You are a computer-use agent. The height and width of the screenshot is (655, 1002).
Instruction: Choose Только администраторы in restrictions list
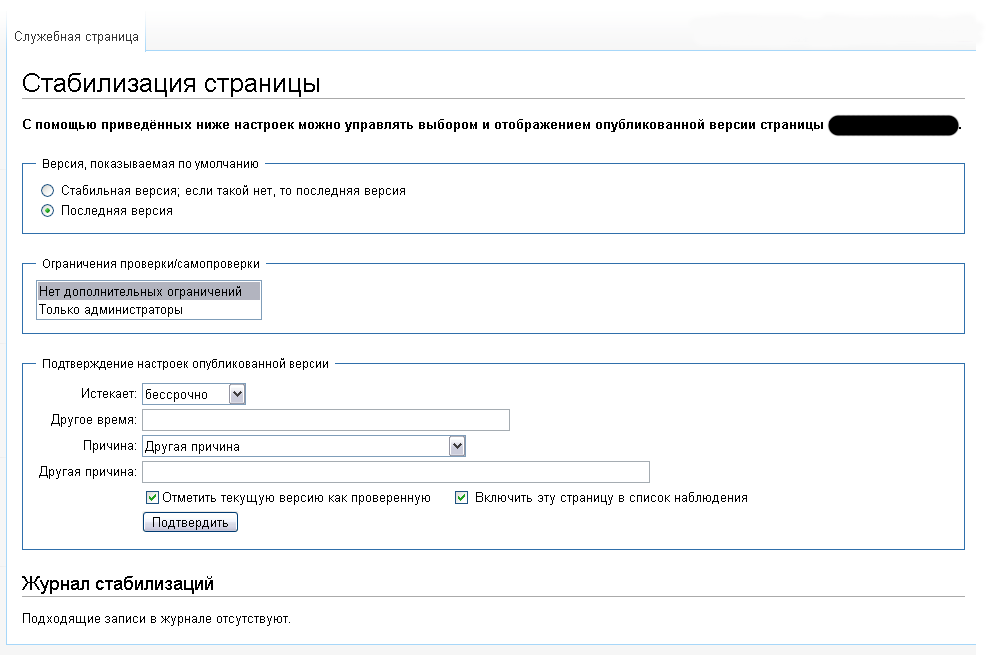(148, 309)
